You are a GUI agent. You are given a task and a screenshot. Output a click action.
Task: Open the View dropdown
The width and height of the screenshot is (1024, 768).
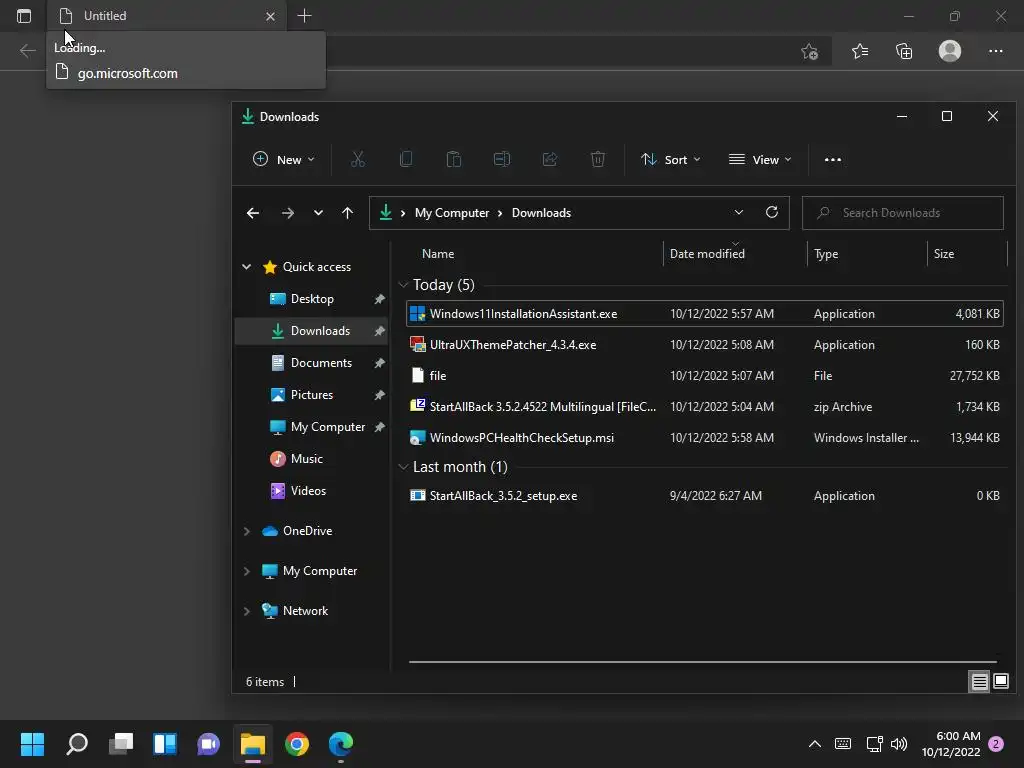pyautogui.click(x=760, y=159)
